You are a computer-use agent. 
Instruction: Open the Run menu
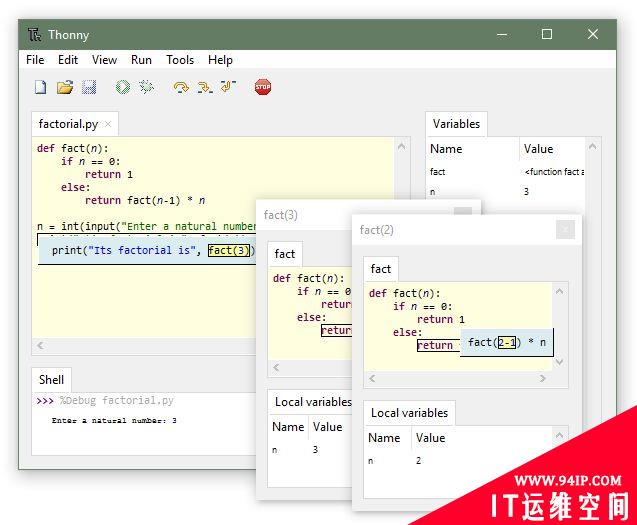pyautogui.click(x=141, y=60)
